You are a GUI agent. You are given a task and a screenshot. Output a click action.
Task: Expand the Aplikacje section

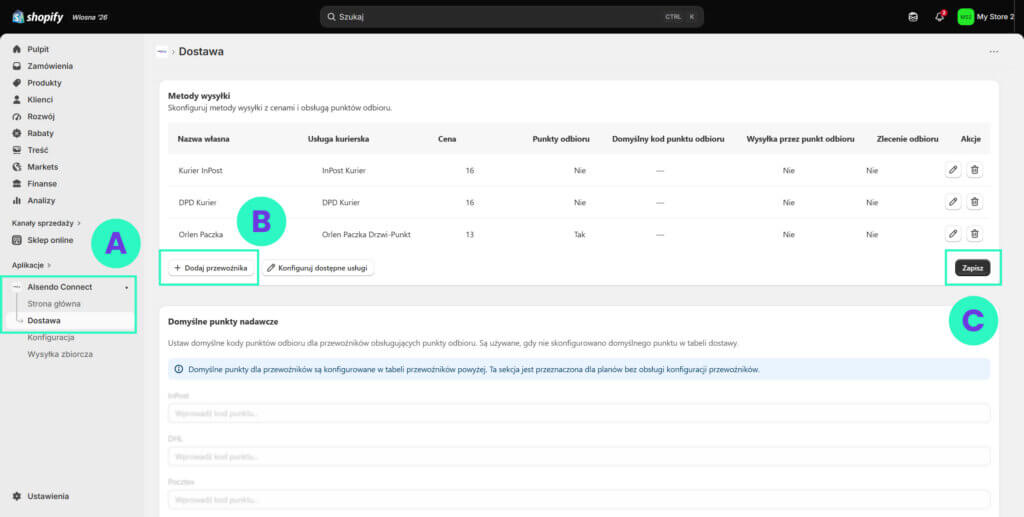31,265
